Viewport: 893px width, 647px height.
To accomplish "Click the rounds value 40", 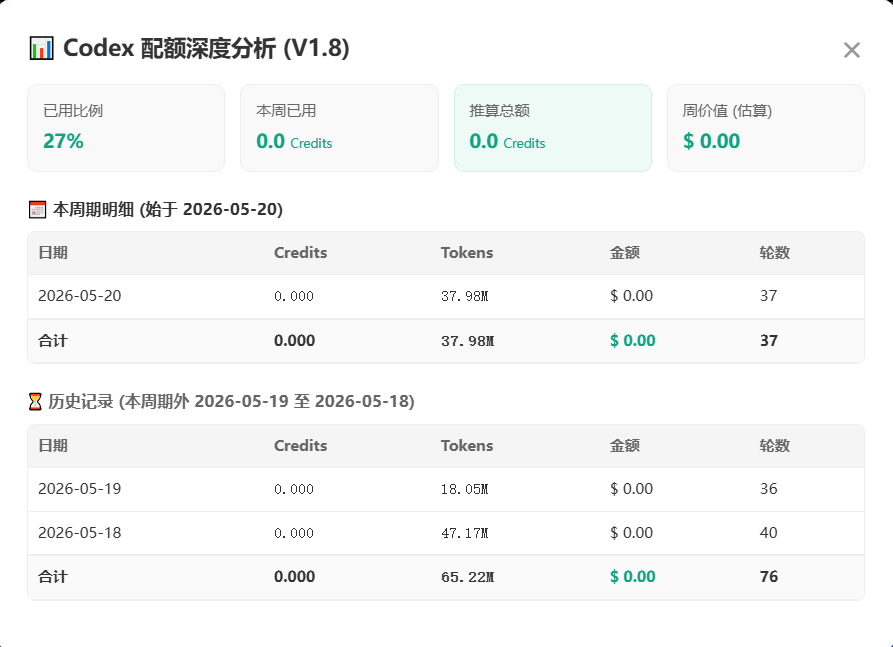I will tap(768, 533).
